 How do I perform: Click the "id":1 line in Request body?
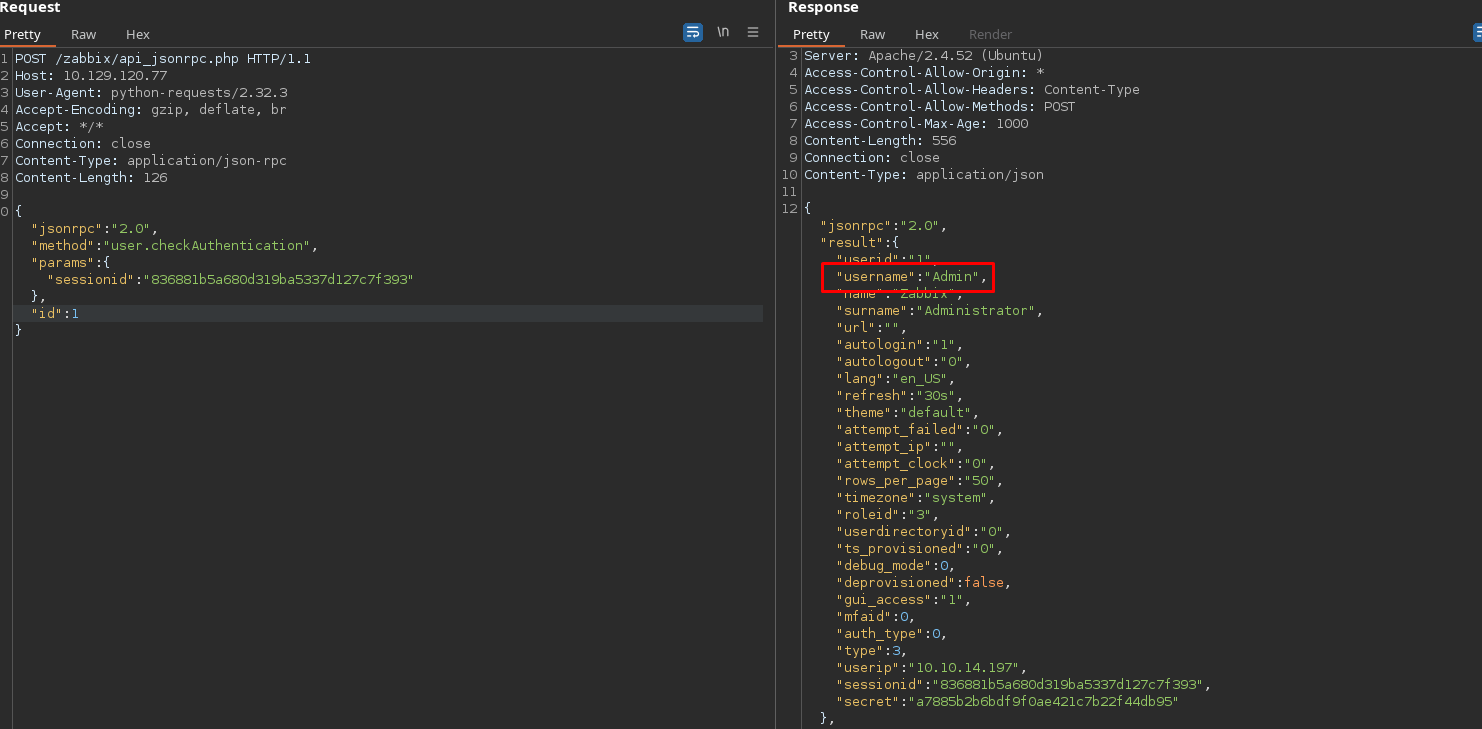[55, 314]
